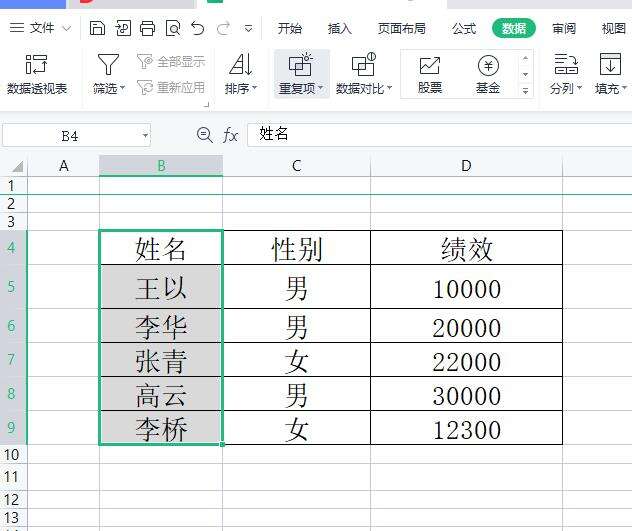Click 全部显示 filter option

[171, 62]
